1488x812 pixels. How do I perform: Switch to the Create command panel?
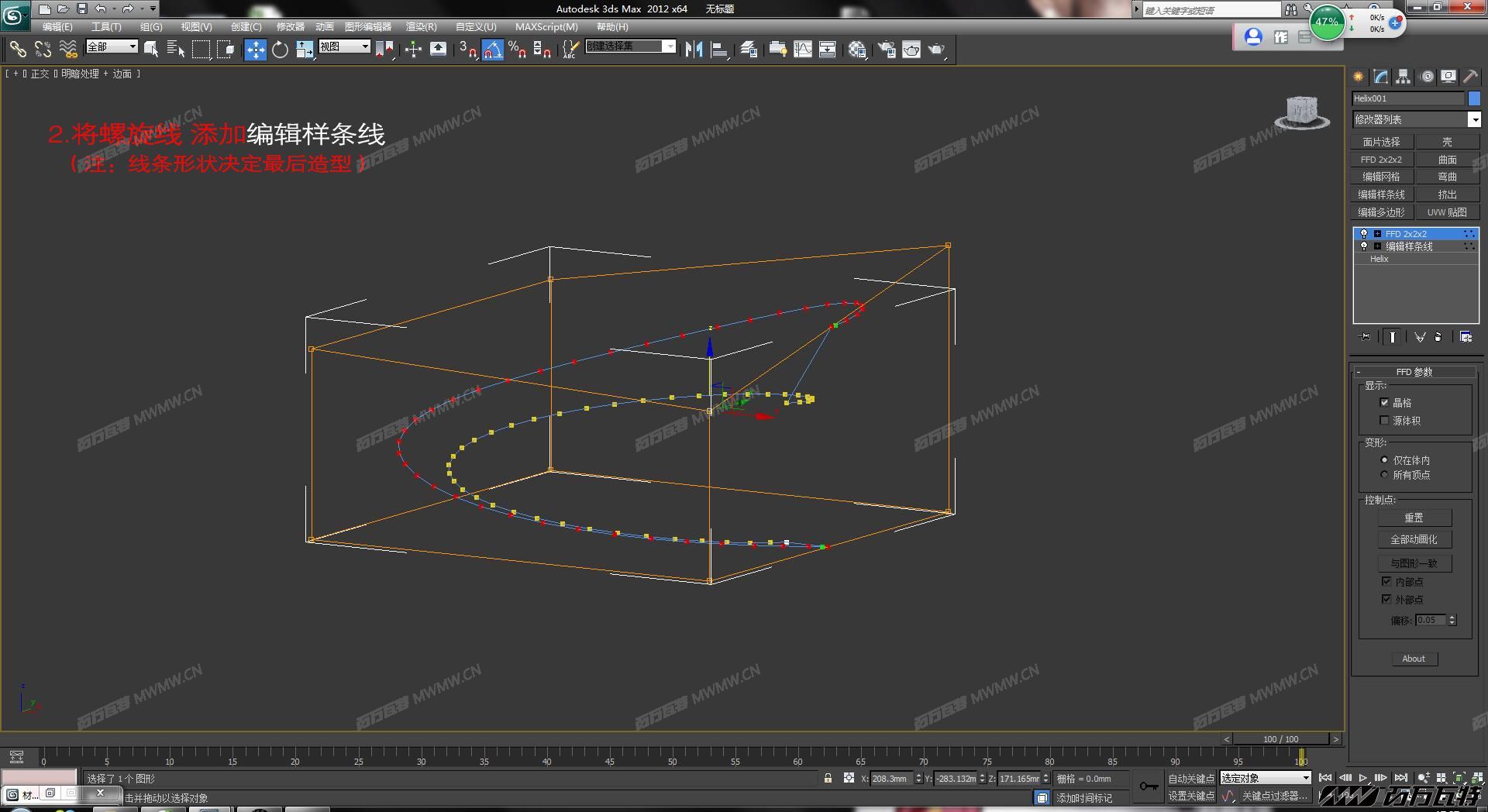(1359, 77)
